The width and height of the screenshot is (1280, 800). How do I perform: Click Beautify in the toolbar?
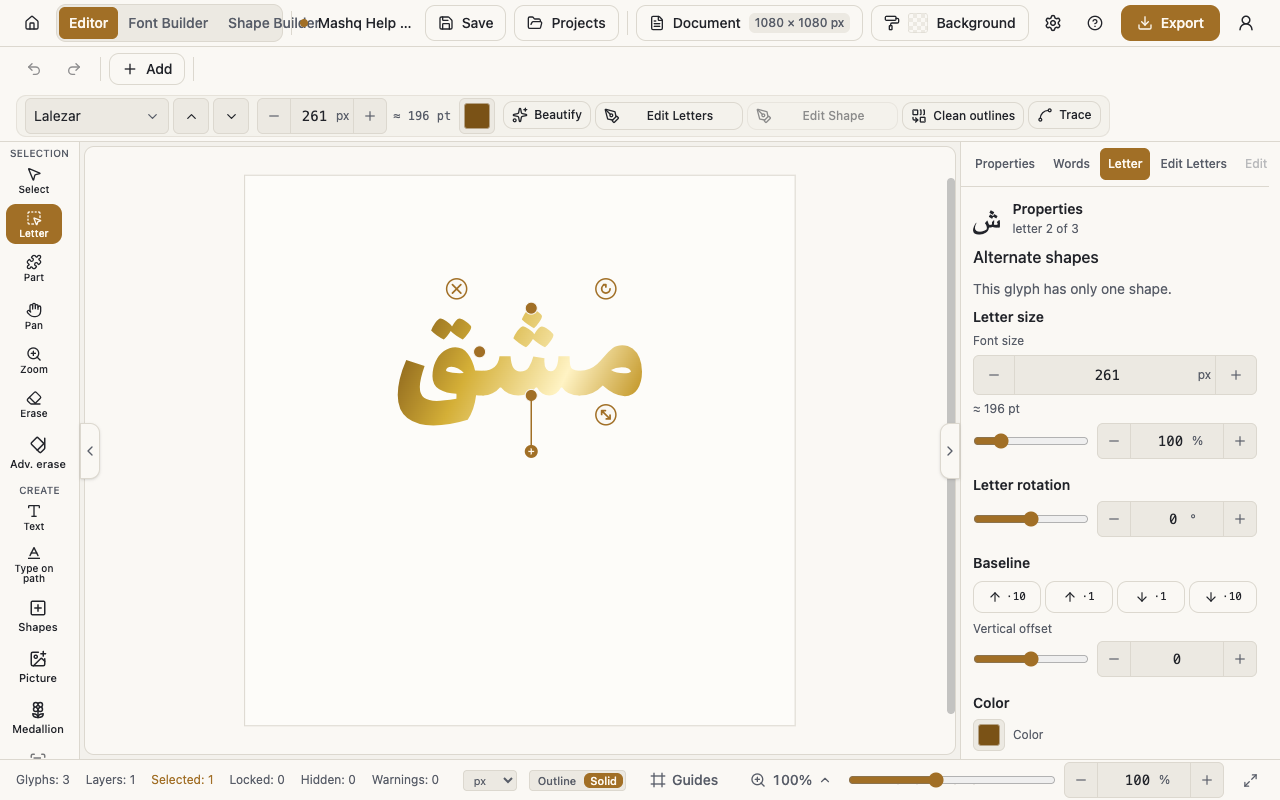547,115
